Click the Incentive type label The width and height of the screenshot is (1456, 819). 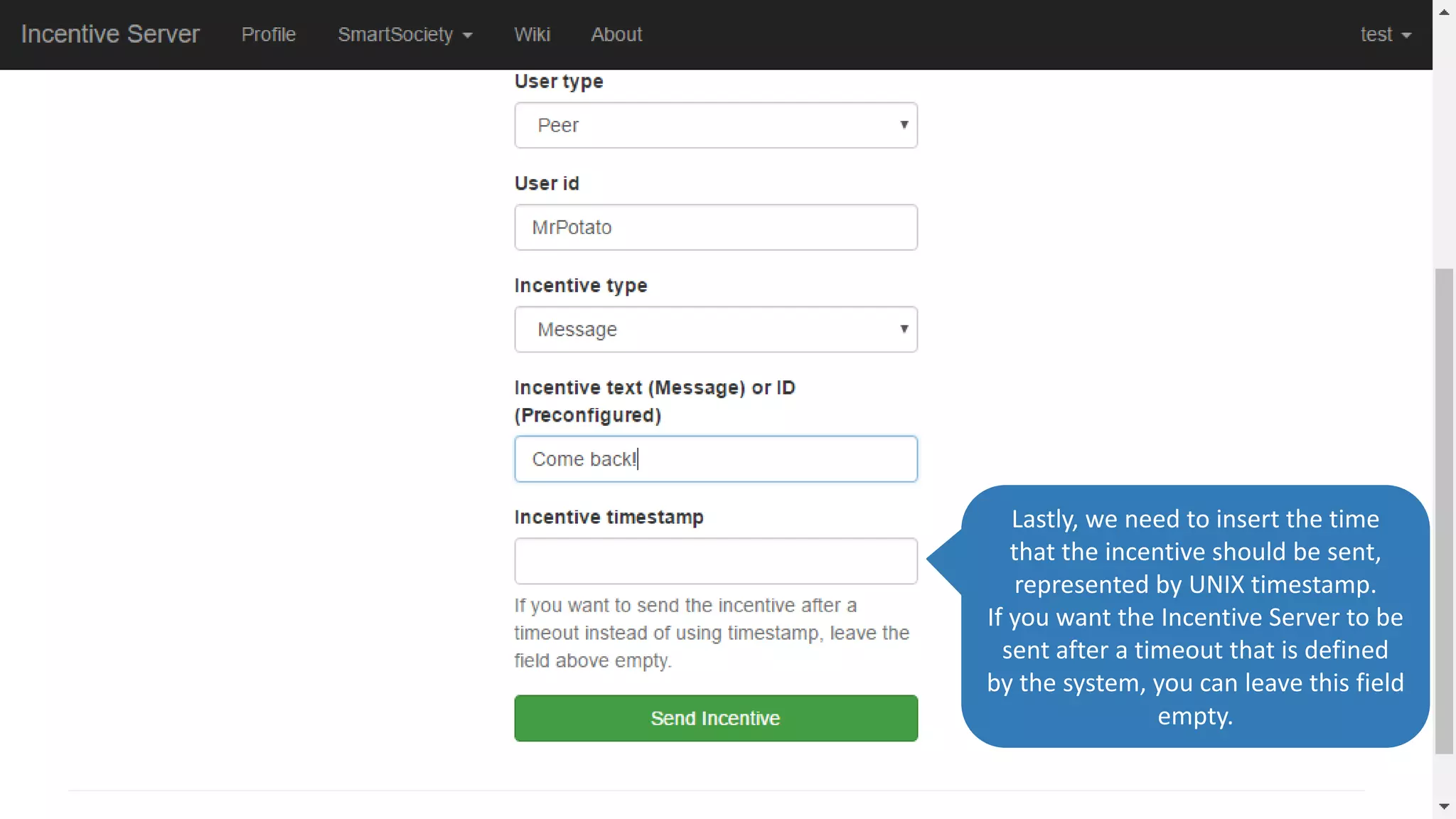tap(581, 286)
